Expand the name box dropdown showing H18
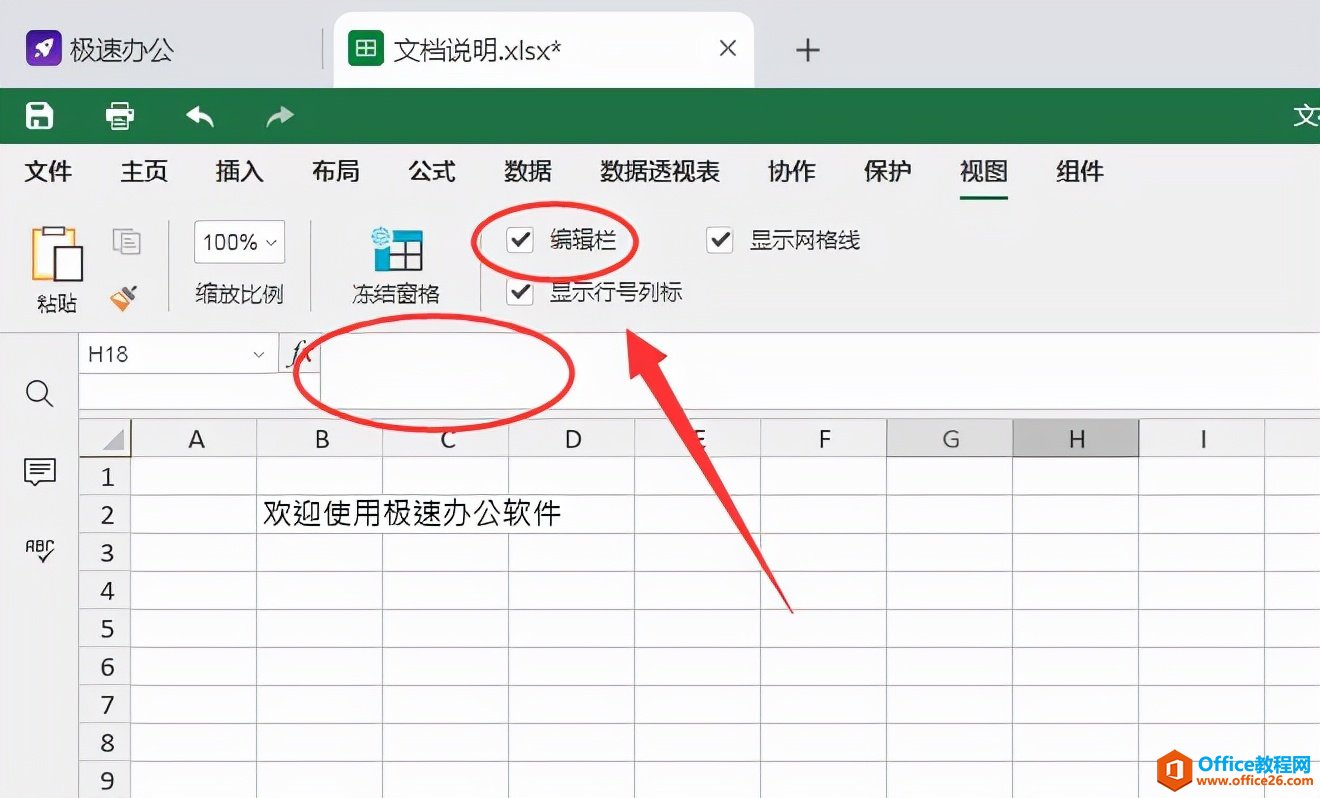Screen dimensions: 1320x798 click(x=259, y=353)
